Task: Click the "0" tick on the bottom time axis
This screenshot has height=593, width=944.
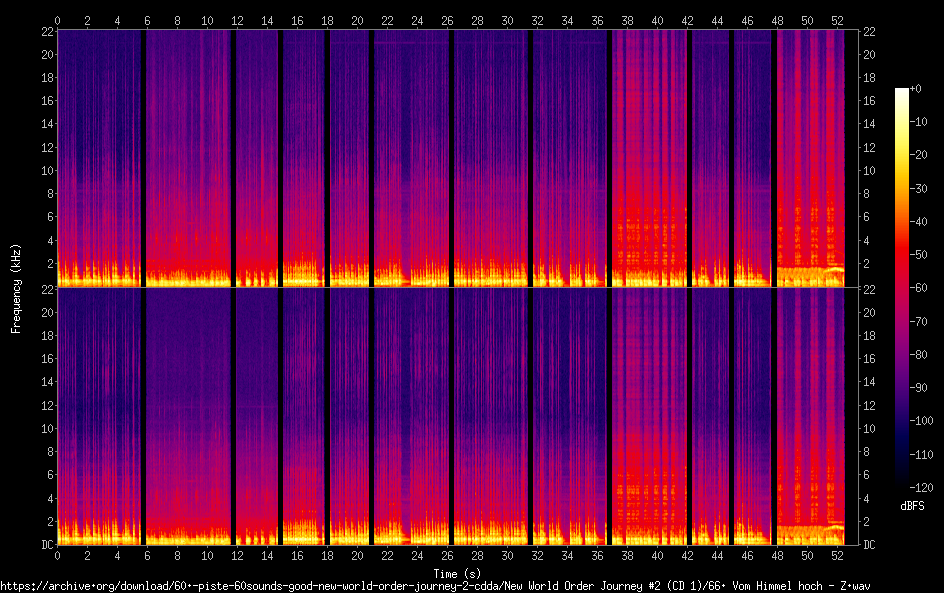Action: (x=57, y=556)
